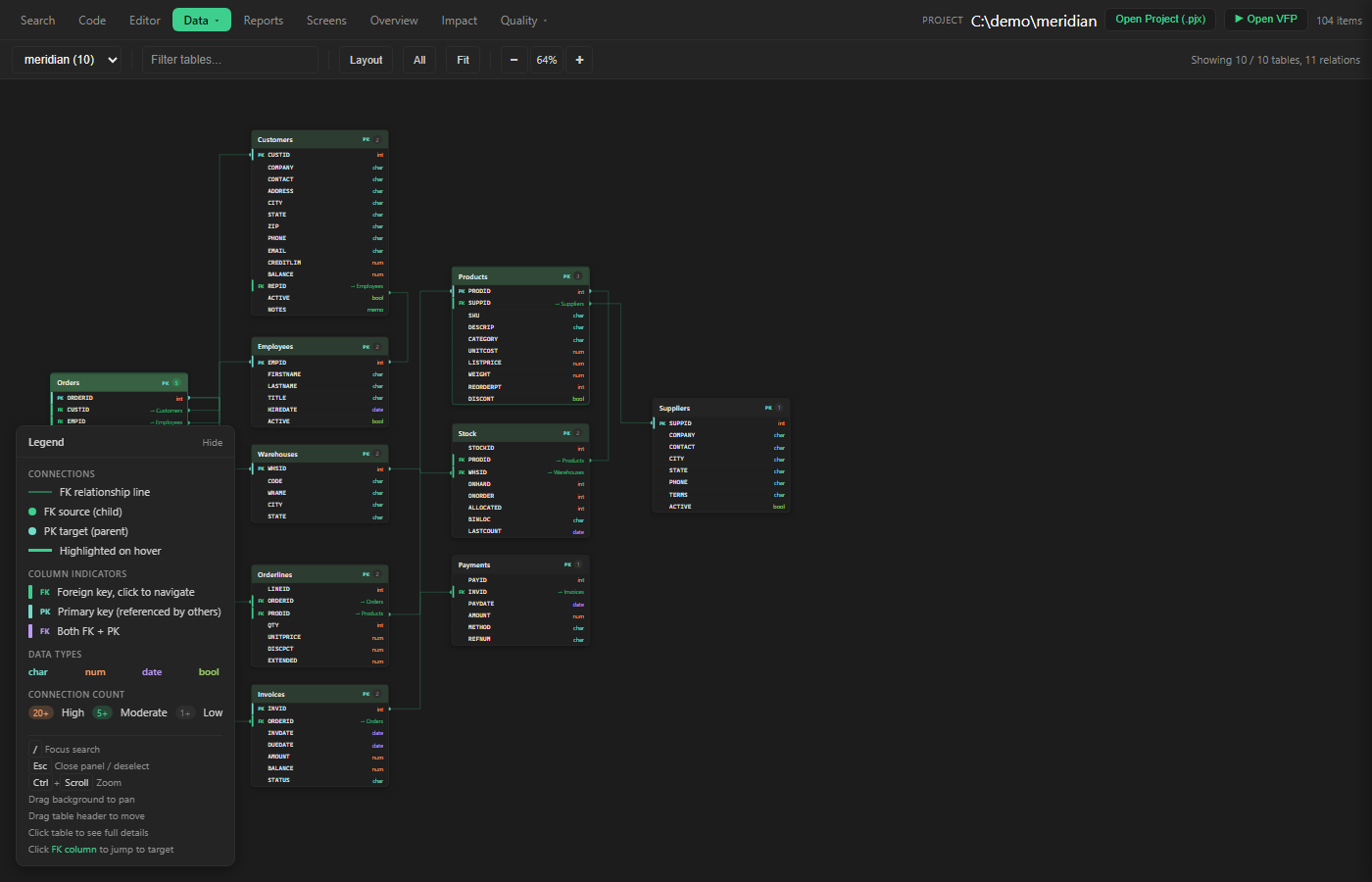Click the Open VFP button
This screenshot has height=882, width=1372.
click(x=1266, y=20)
